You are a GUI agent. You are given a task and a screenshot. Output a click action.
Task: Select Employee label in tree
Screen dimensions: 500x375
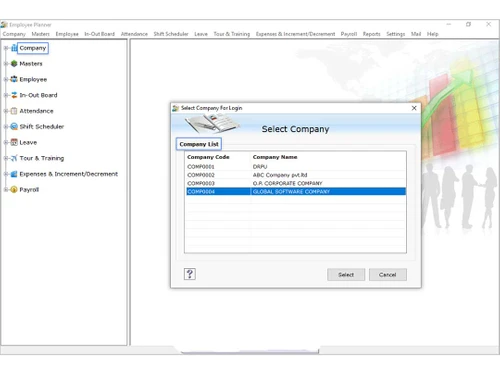tap(33, 79)
